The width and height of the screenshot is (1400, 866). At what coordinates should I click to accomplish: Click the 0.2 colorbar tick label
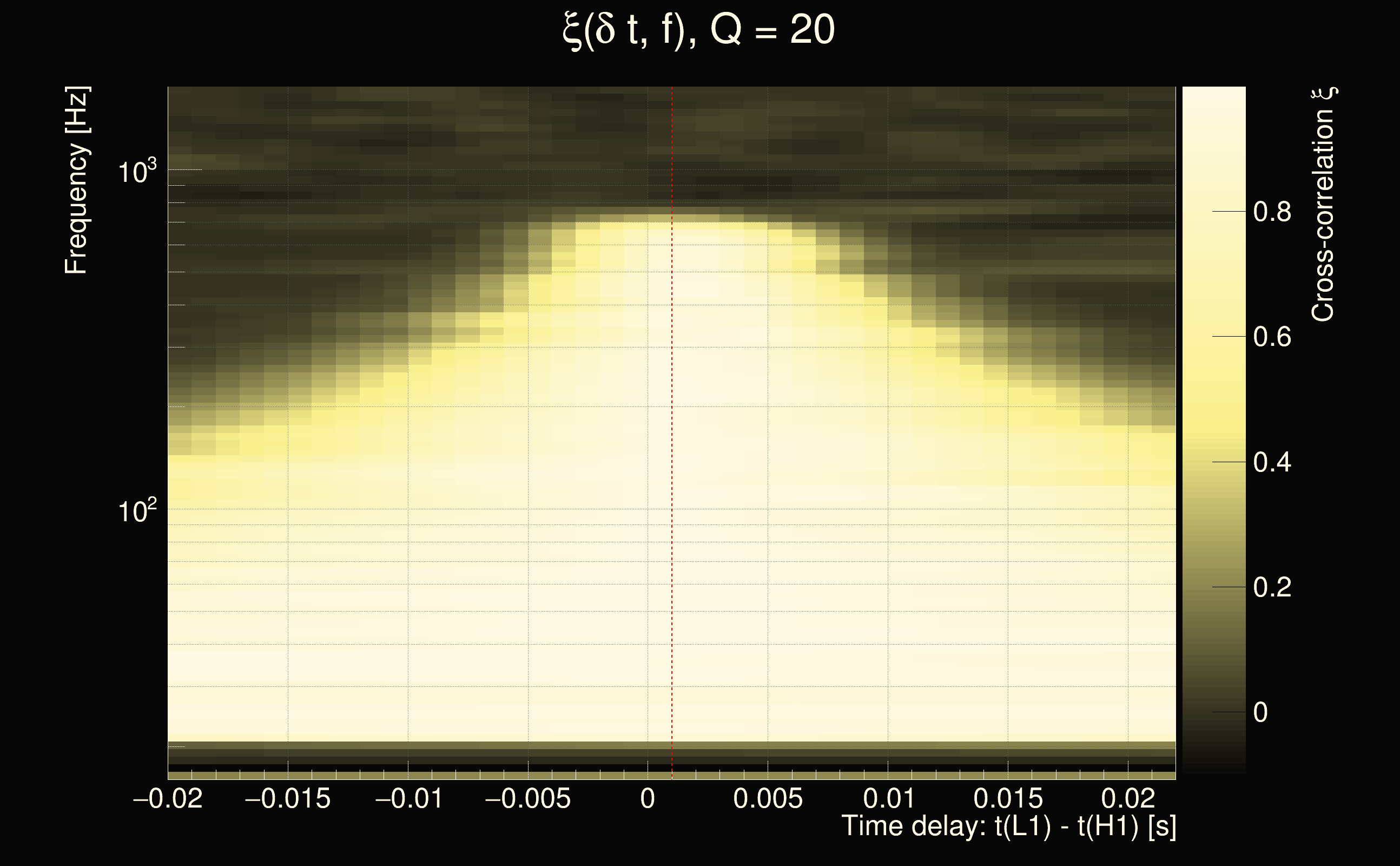(1272, 588)
